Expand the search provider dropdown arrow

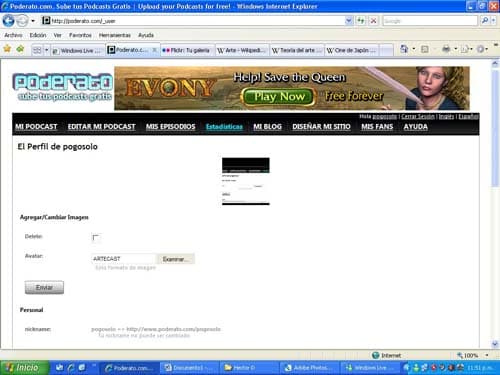[x=493, y=21]
